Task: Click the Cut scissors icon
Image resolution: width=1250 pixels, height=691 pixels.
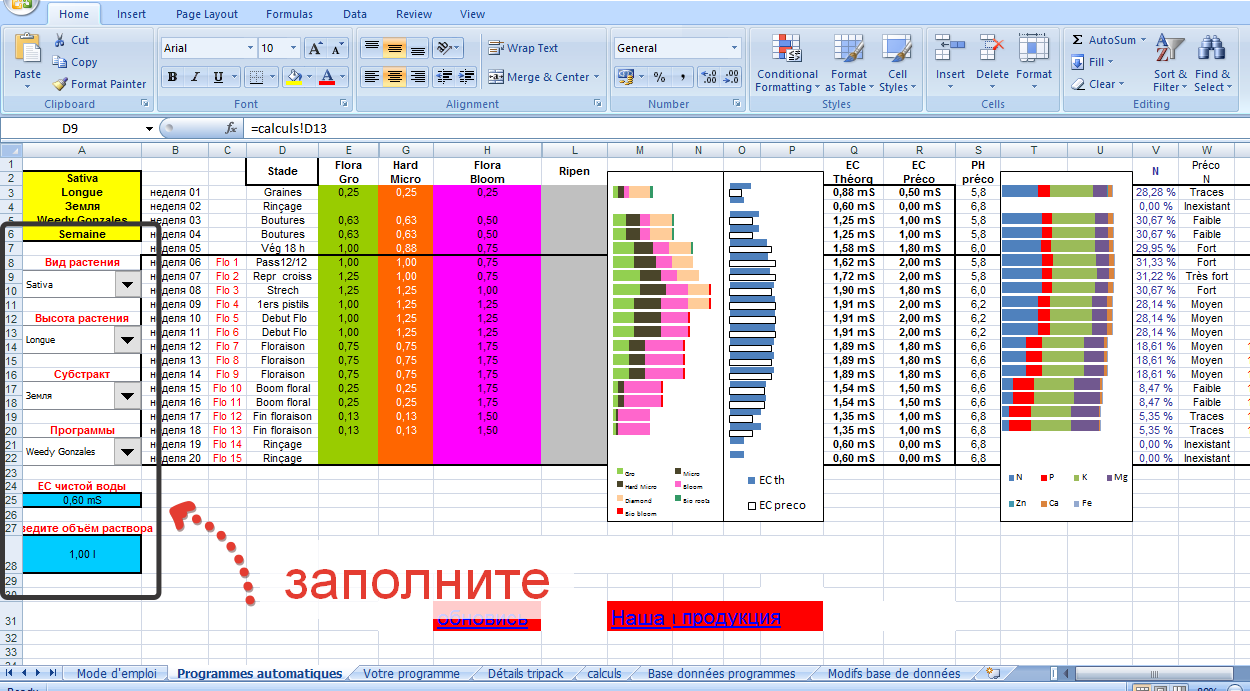Action: (x=60, y=40)
